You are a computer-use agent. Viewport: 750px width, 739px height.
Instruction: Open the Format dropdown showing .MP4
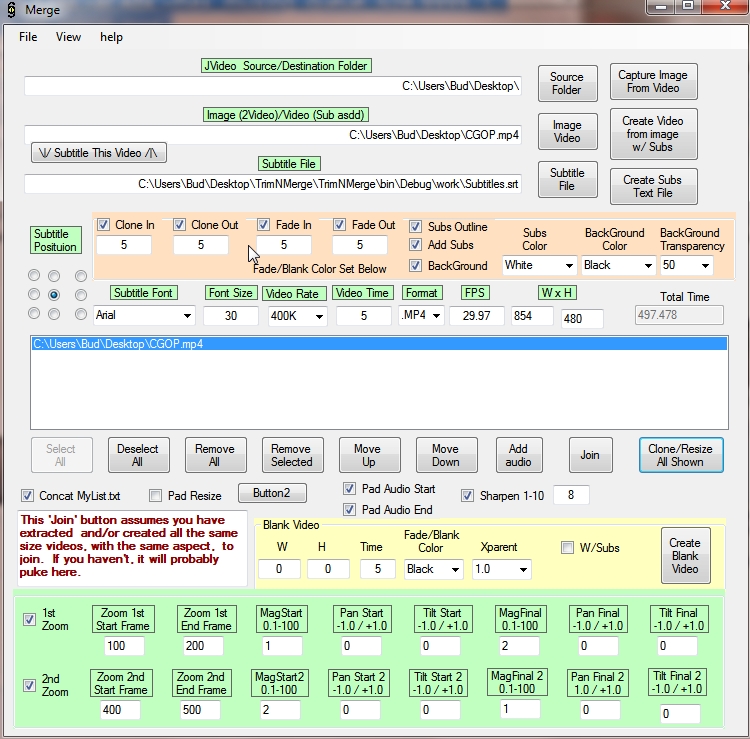pos(421,315)
